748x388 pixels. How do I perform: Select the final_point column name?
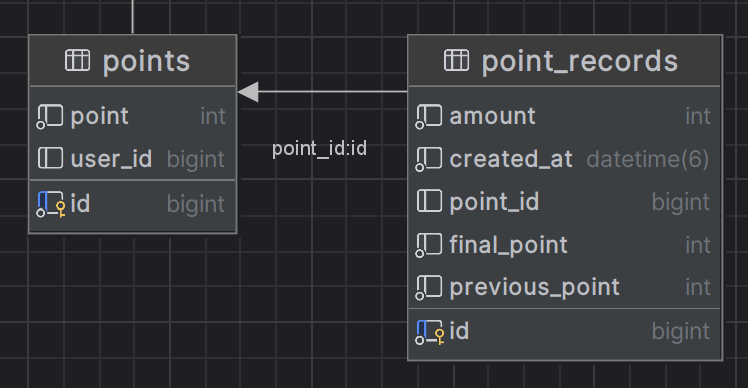tap(509, 245)
